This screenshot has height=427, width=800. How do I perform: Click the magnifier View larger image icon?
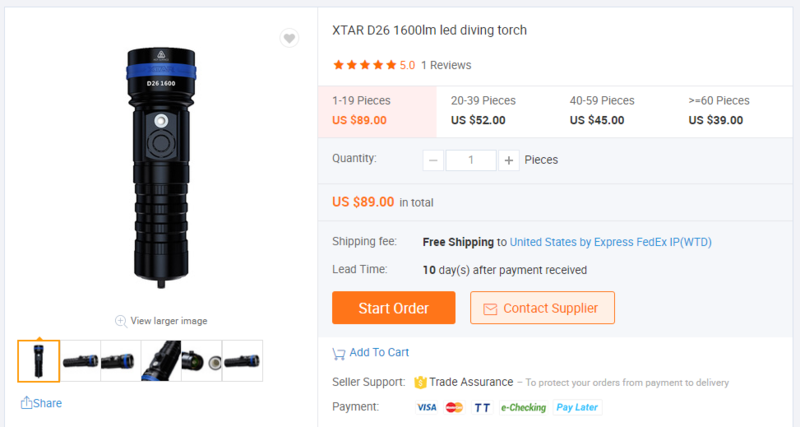click(x=121, y=321)
